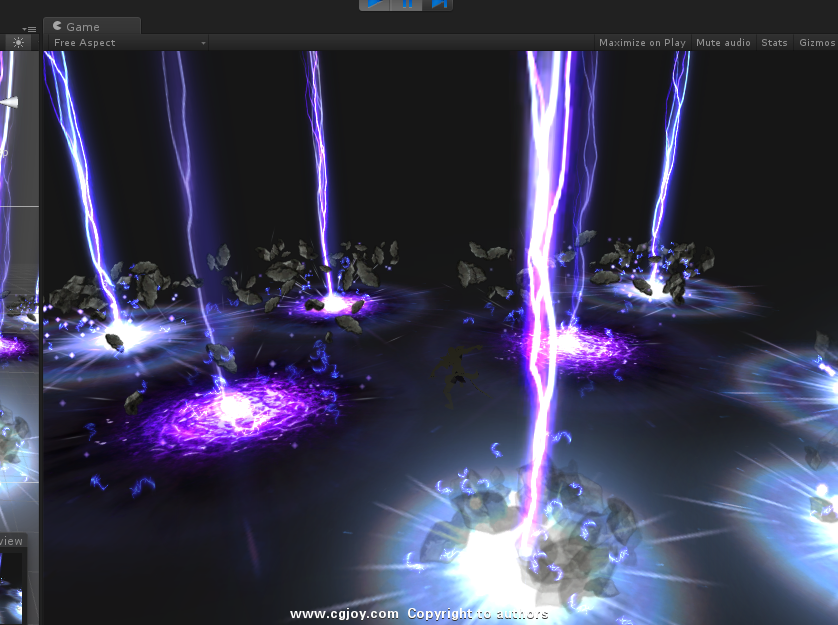
Task: Open the Free Aspect dropdown
Action: (x=128, y=43)
